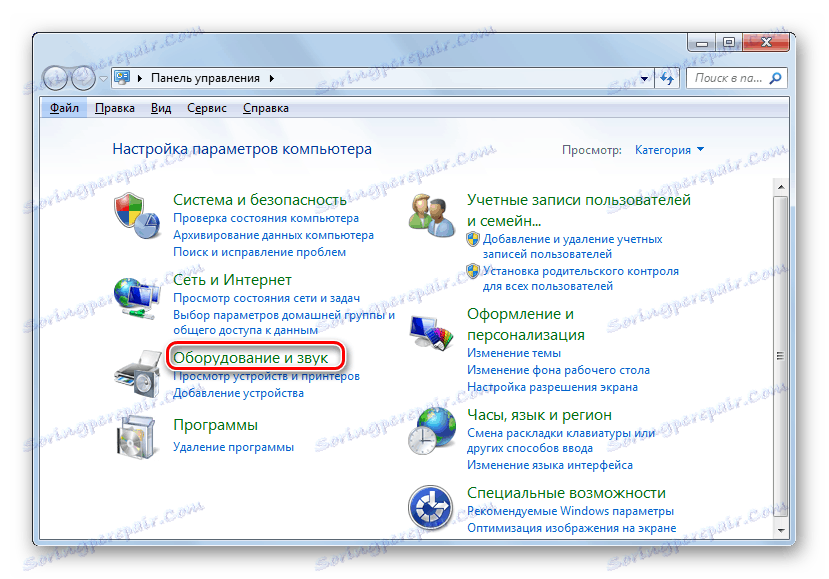Click the Hardware and Sound printer icon

137,374
